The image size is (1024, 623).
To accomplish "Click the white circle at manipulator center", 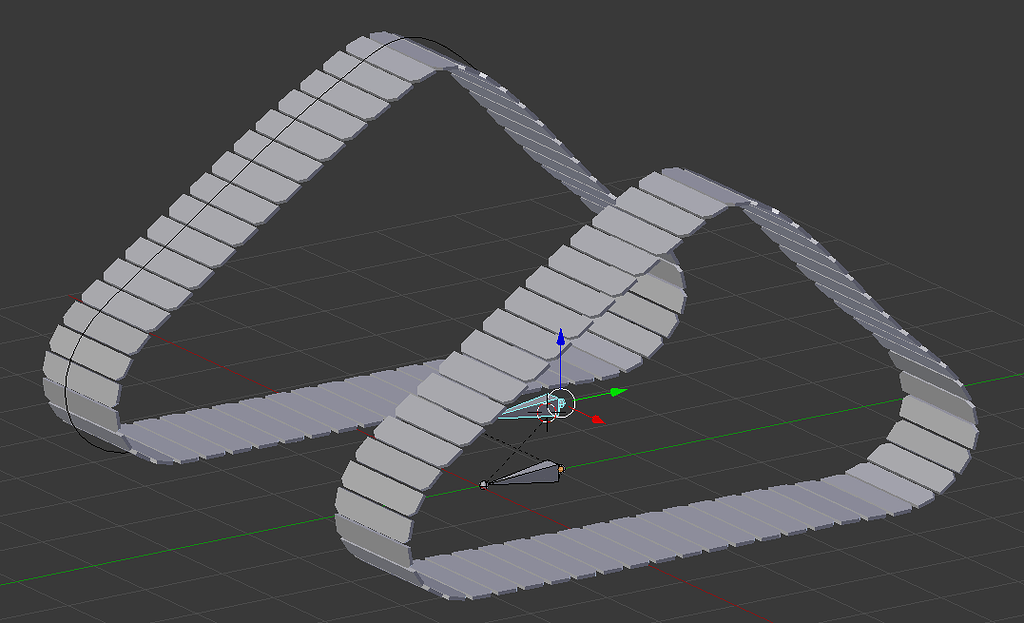I will click(561, 403).
